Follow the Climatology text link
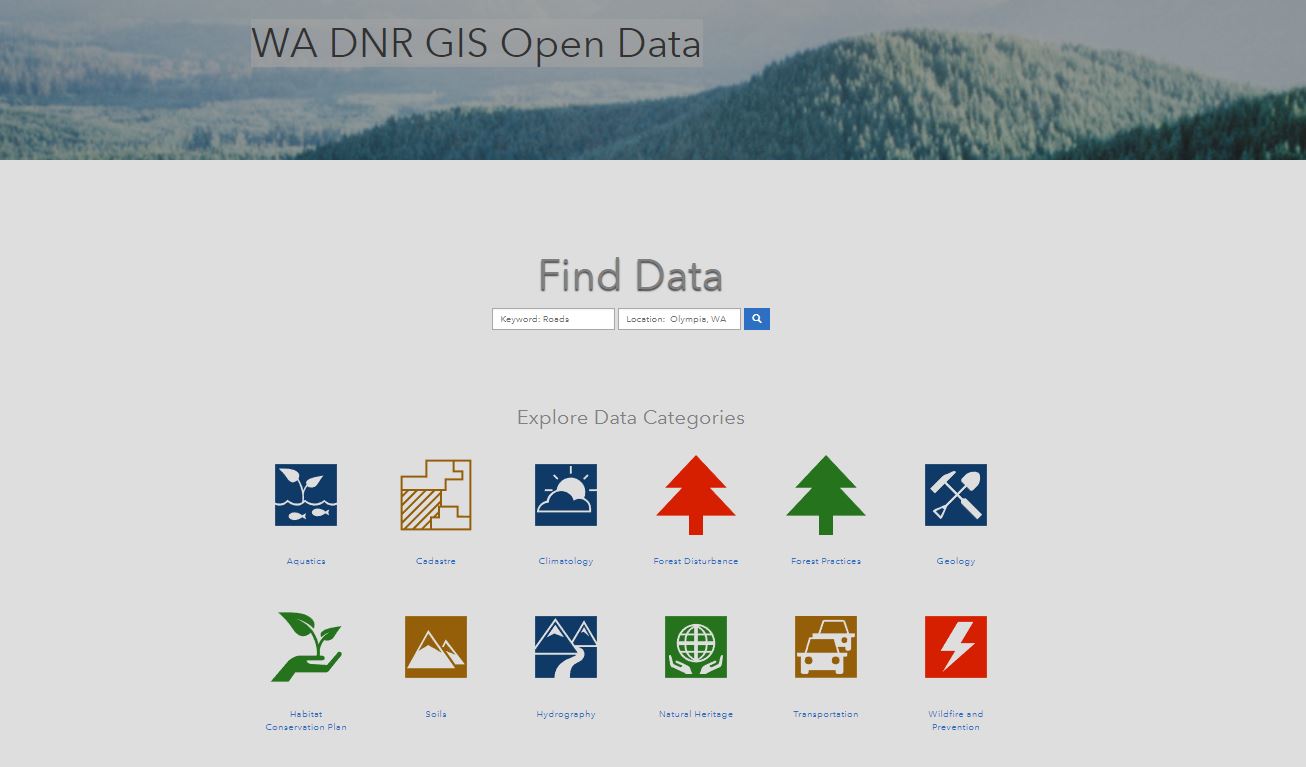 566,561
